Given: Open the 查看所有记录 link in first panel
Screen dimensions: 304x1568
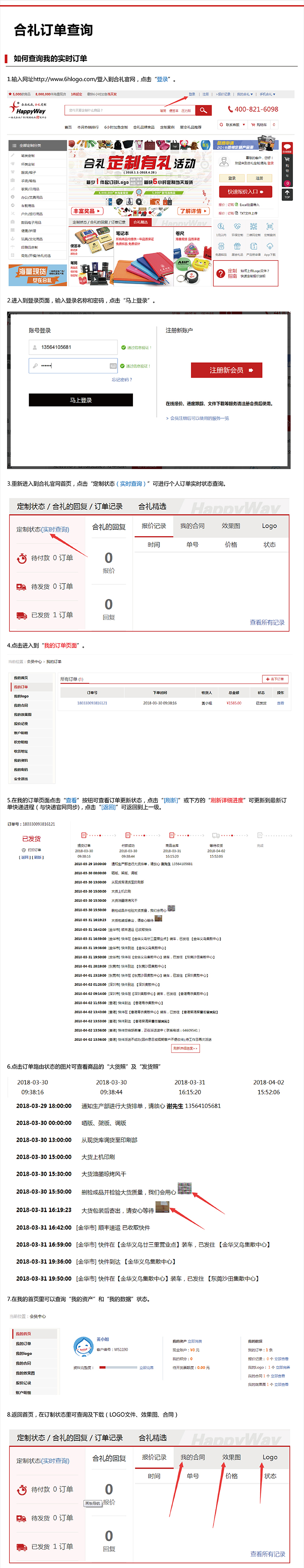Looking at the screenshot, I should (267, 622).
